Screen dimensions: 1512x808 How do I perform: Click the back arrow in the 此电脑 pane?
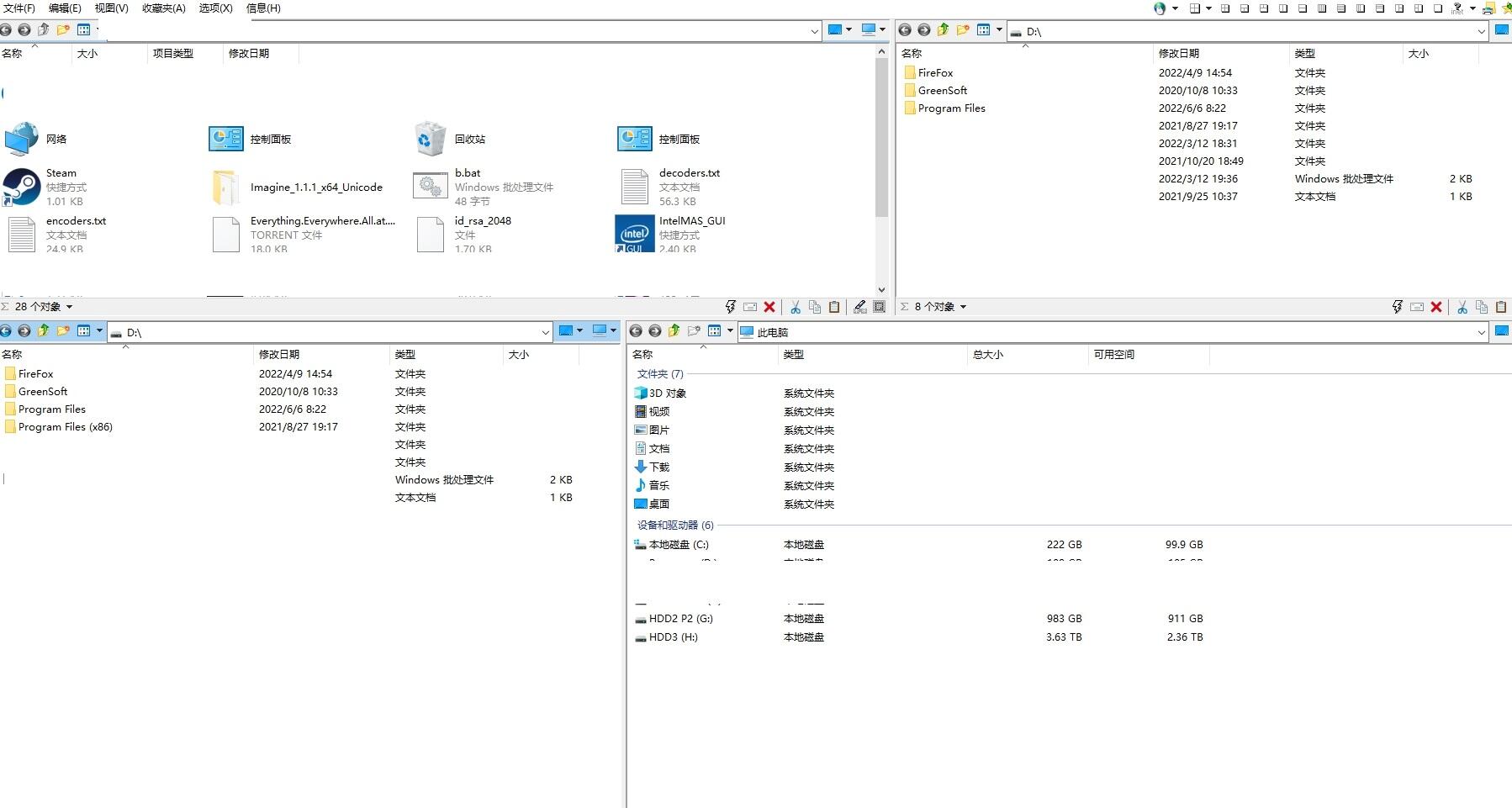coord(636,331)
